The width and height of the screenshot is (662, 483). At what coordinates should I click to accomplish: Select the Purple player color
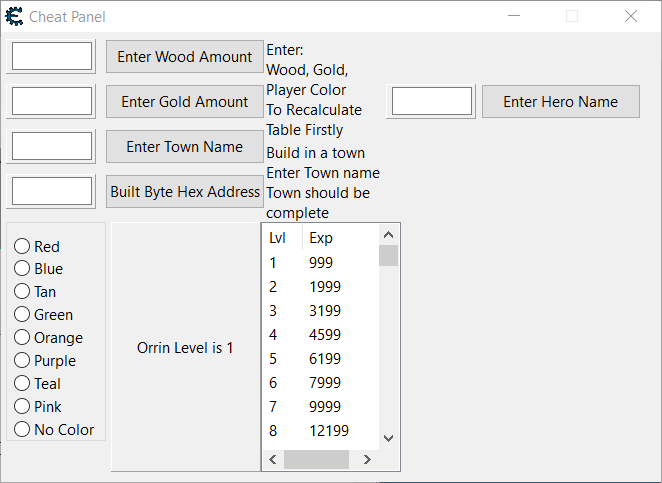21,361
